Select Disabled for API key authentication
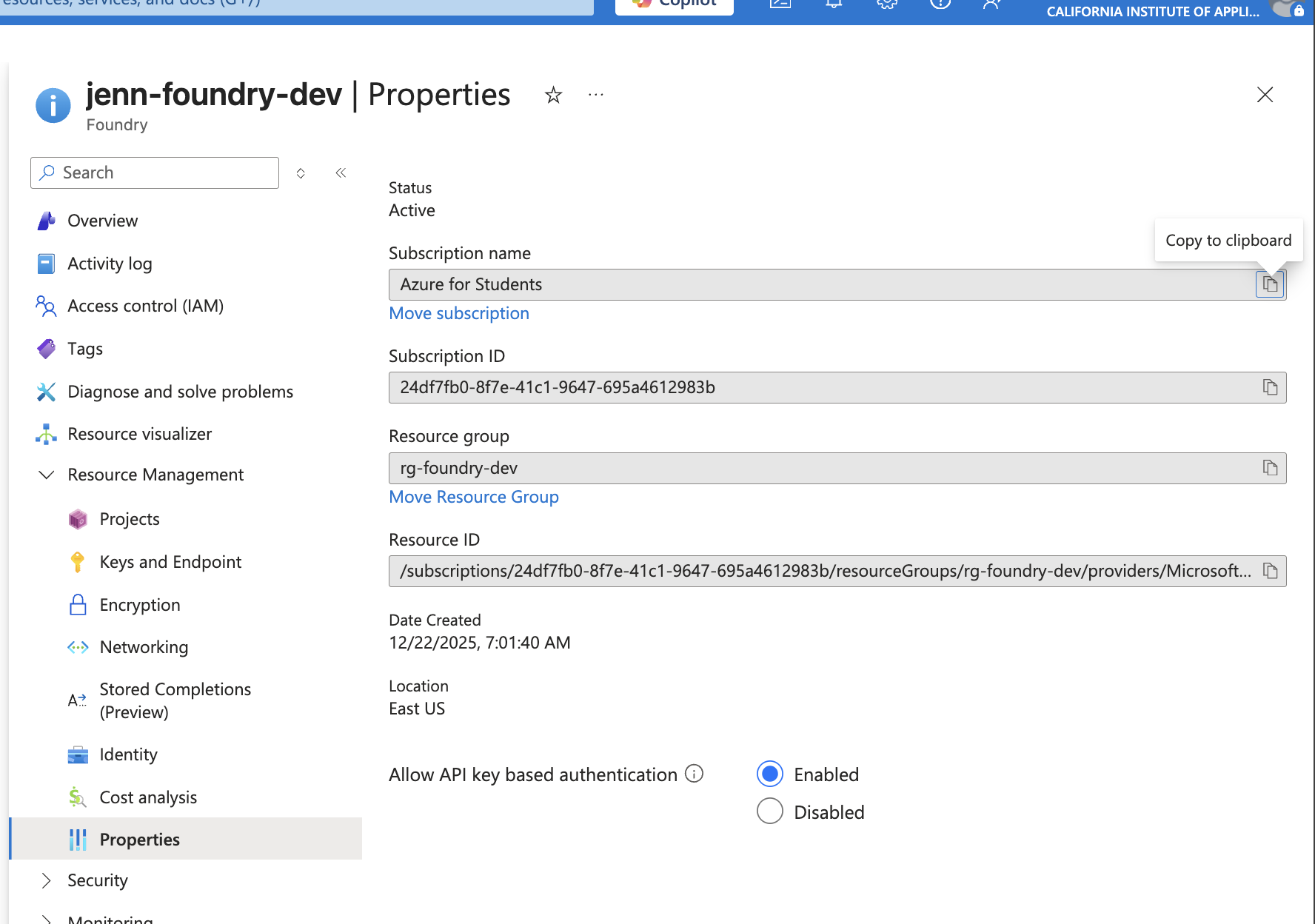 [770, 811]
